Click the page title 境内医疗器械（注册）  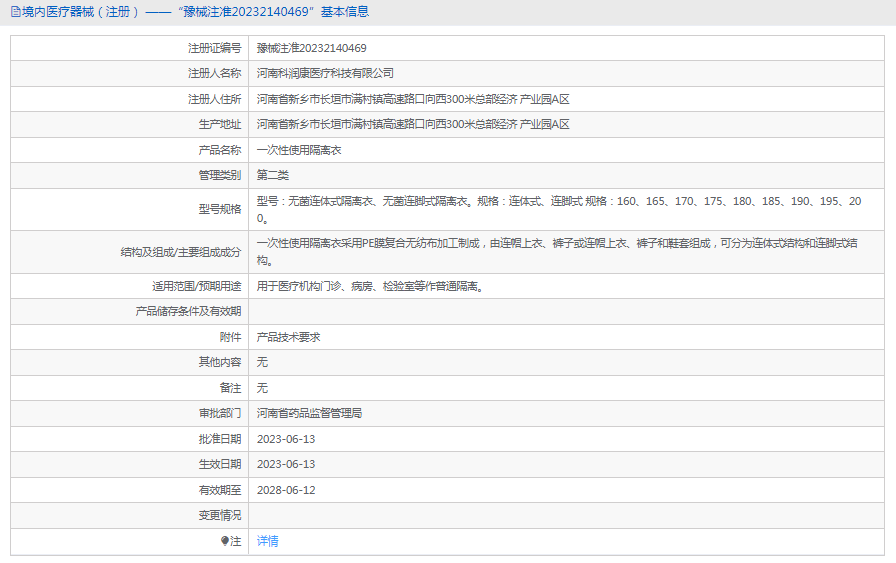tap(81, 12)
